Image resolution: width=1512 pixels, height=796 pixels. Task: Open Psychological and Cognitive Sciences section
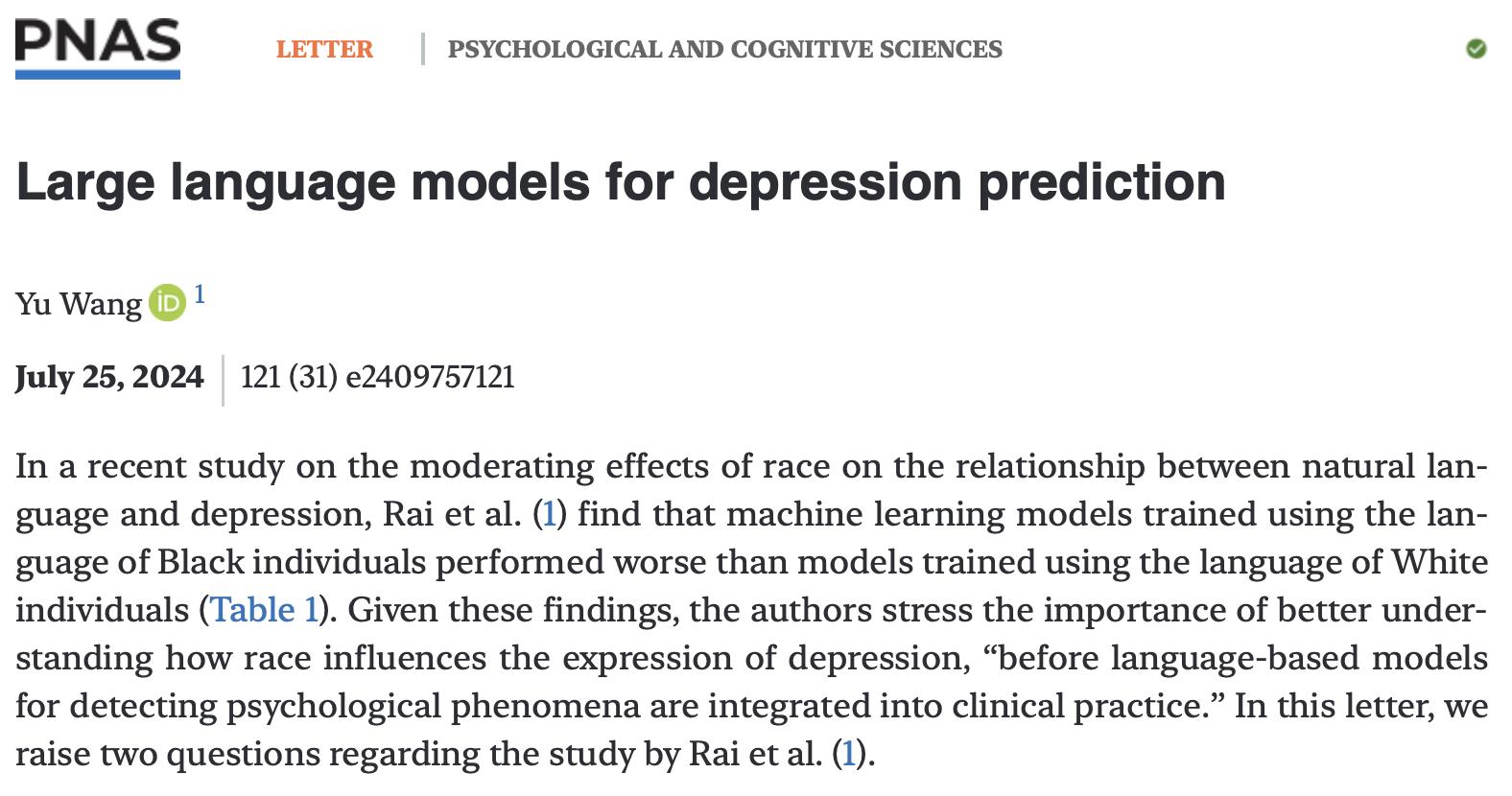coord(724,49)
